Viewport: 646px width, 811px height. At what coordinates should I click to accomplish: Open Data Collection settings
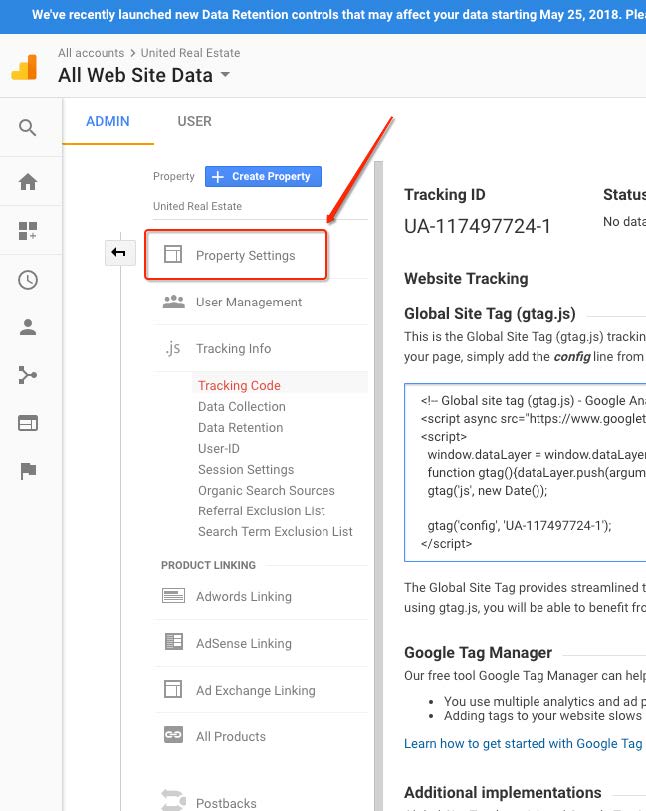[242, 407]
